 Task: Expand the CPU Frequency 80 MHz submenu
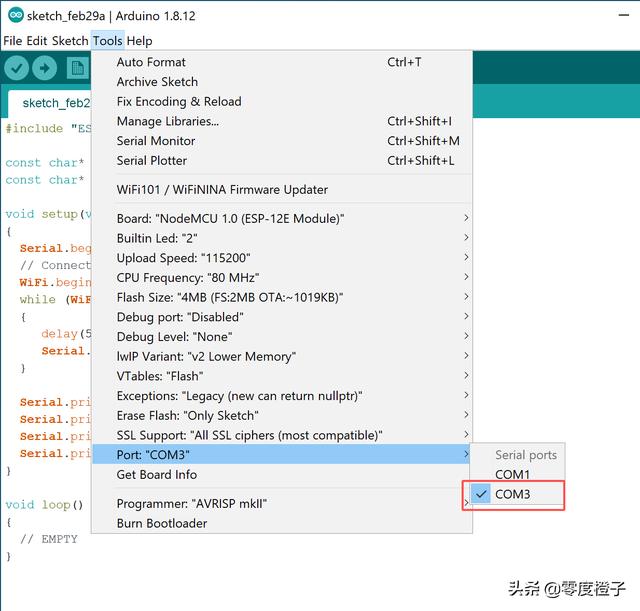click(x=282, y=278)
